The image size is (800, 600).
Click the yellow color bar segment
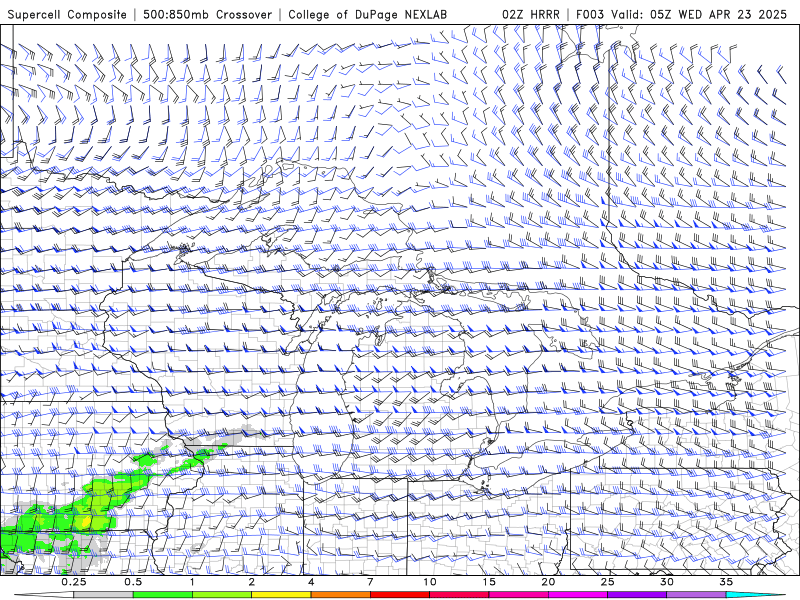click(x=281, y=595)
